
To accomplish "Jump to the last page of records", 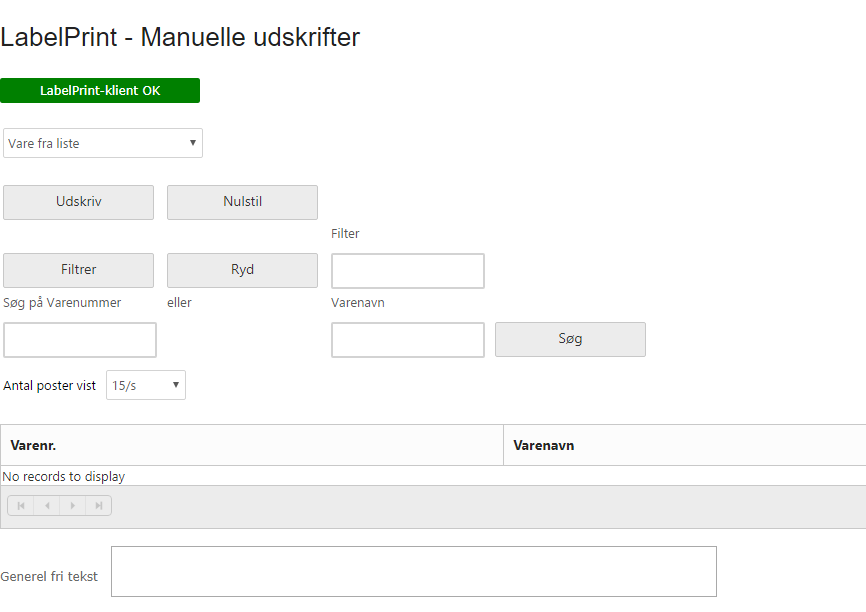I will 98,505.
